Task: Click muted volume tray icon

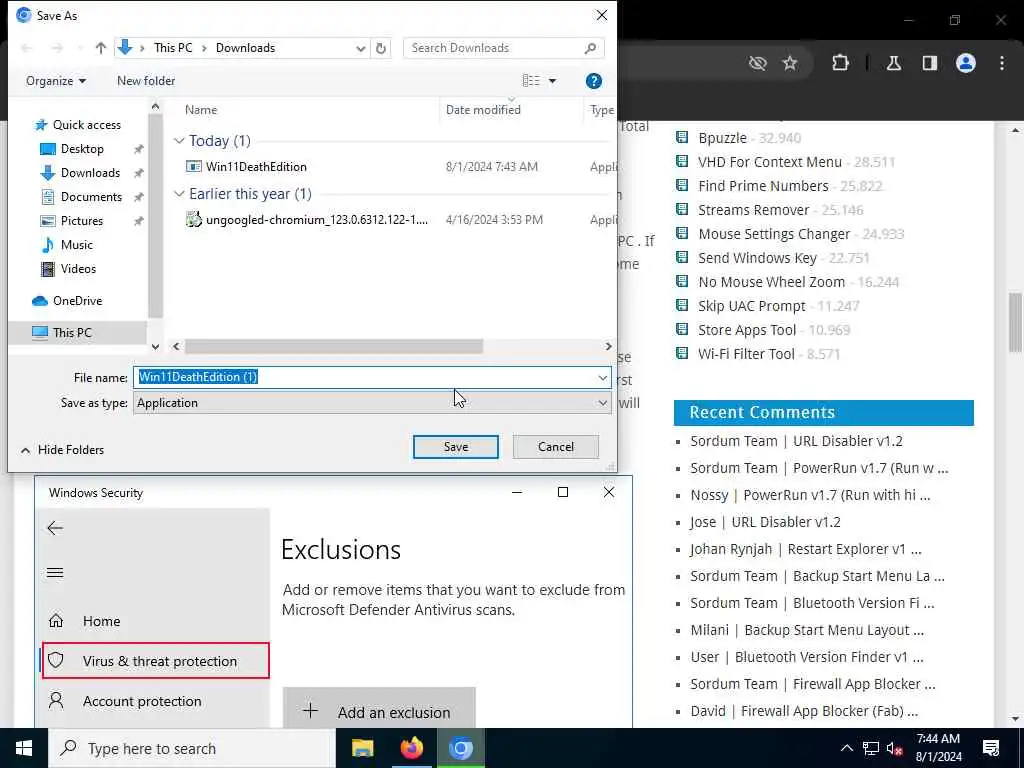Action: (x=894, y=748)
